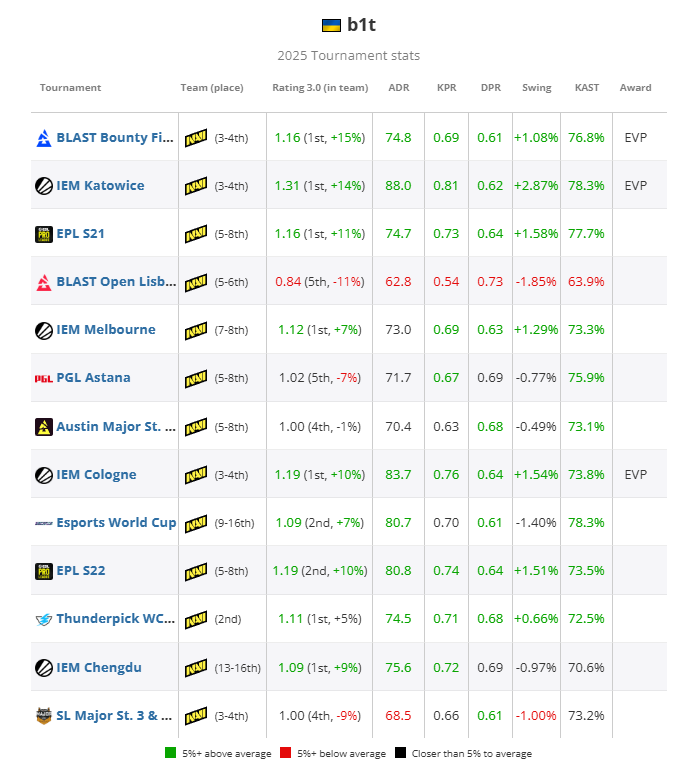Open the IEM Melbourne tournament link
The width and height of the screenshot is (695, 781).
click(106, 330)
